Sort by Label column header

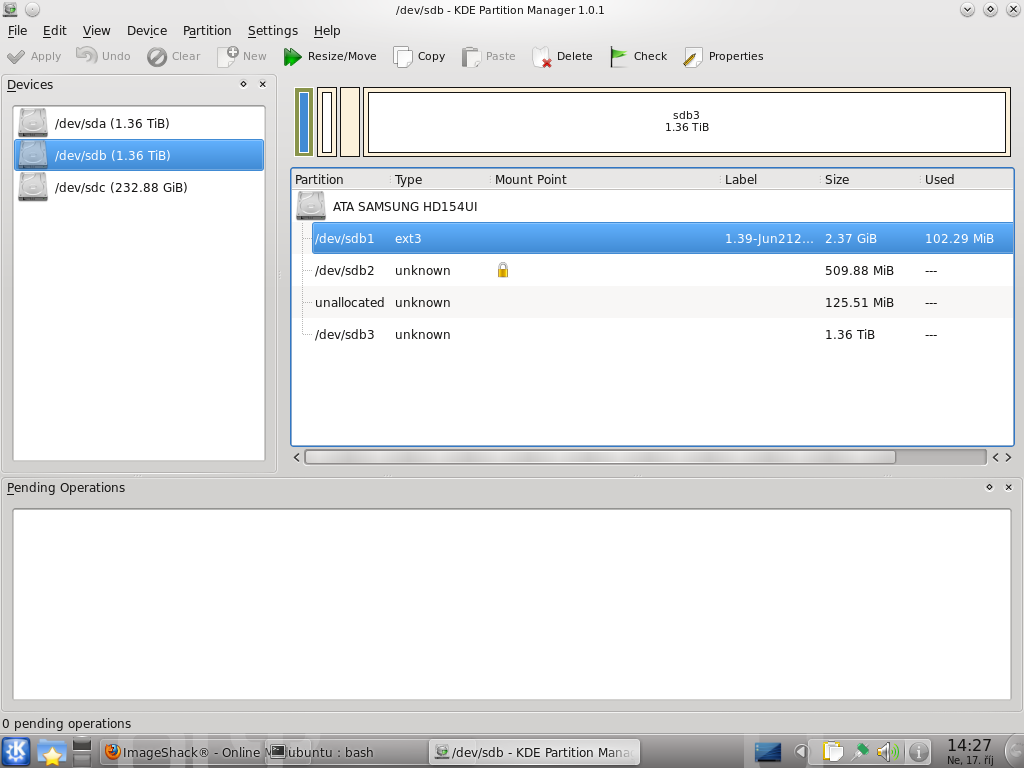point(770,180)
